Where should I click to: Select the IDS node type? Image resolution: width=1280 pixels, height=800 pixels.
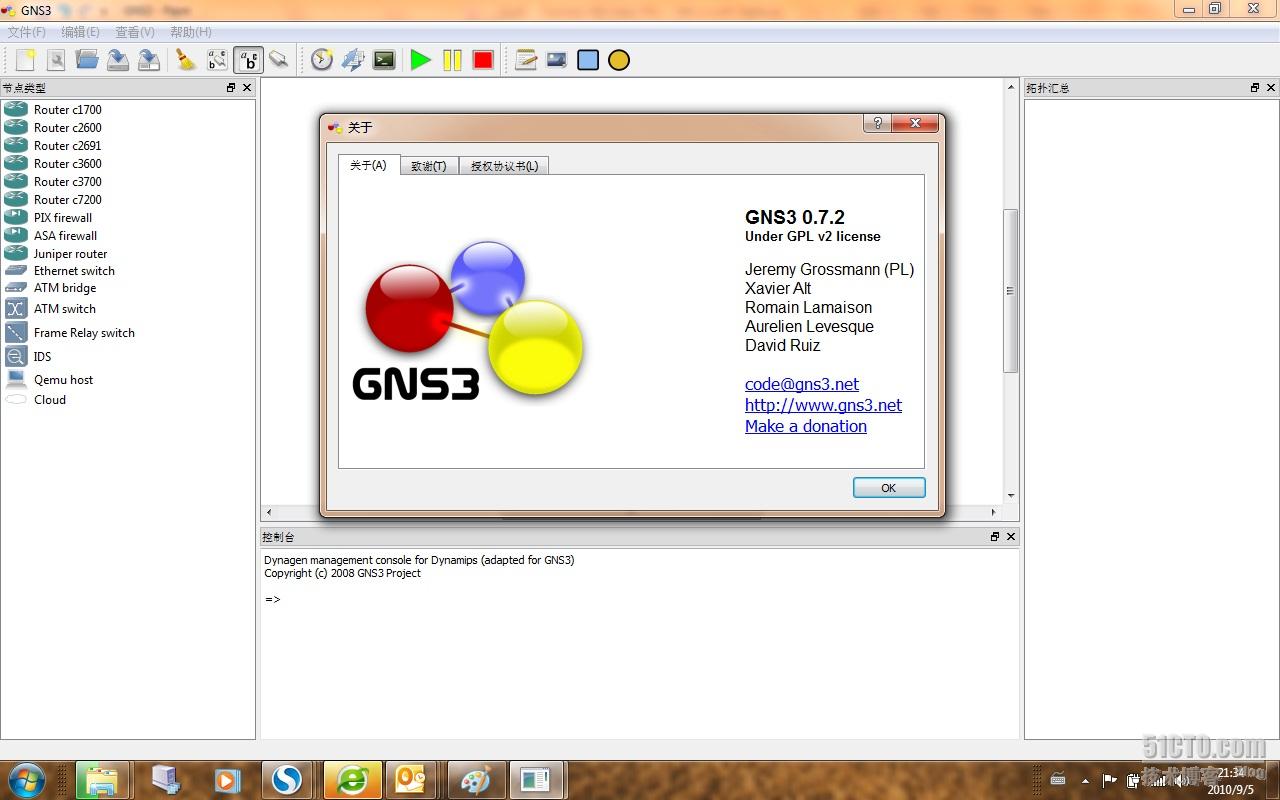click(x=42, y=357)
